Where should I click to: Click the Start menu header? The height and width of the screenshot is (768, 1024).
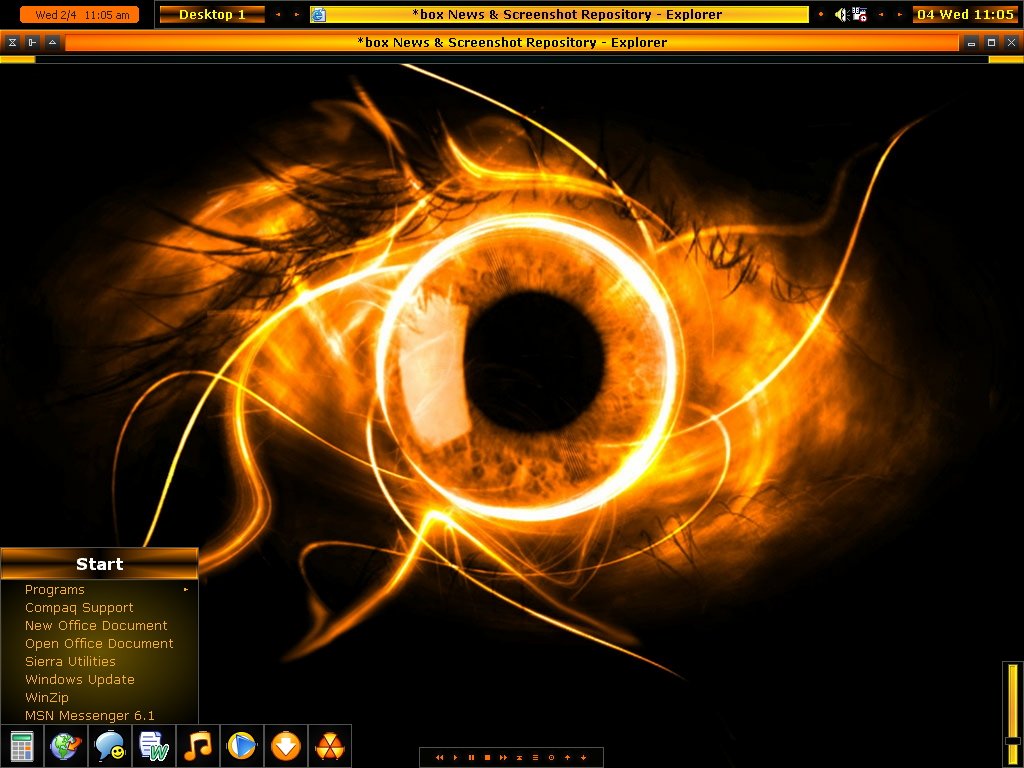99,564
